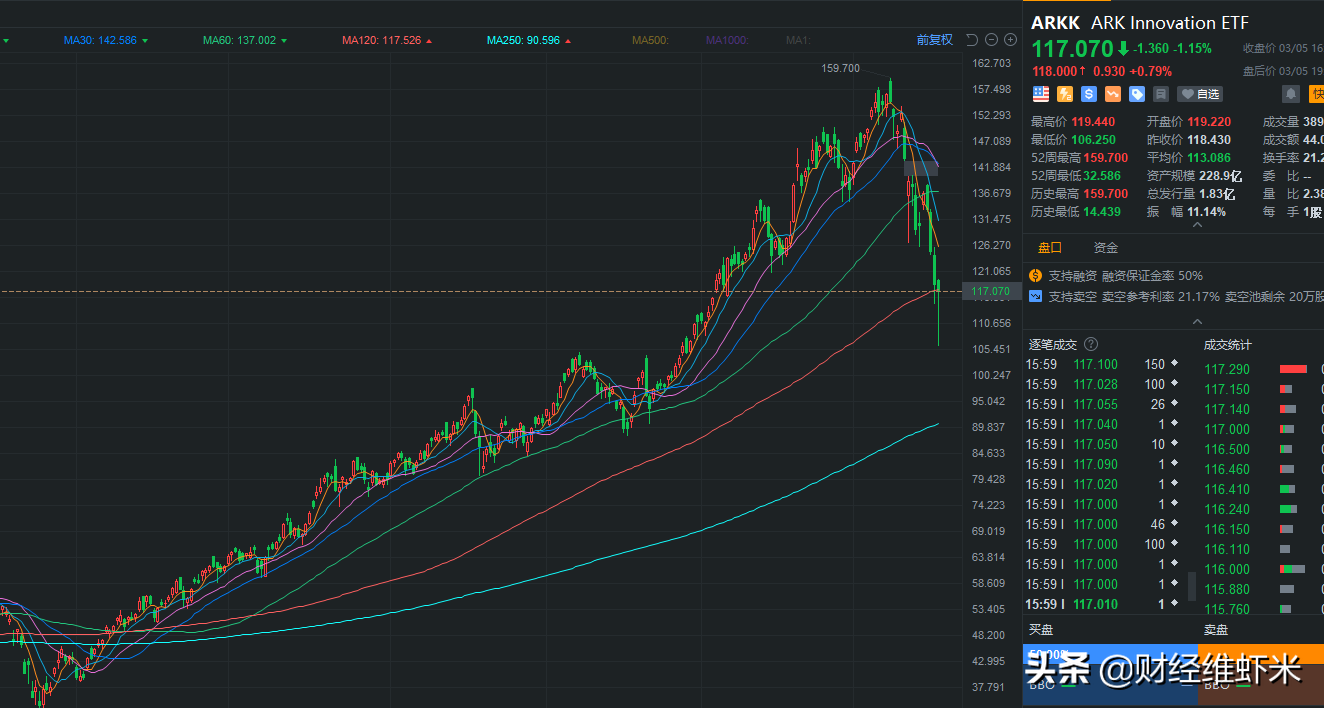Screen dimensions: 1324x708
Task: Click trade row priced 117.090
Action: pos(1103,464)
